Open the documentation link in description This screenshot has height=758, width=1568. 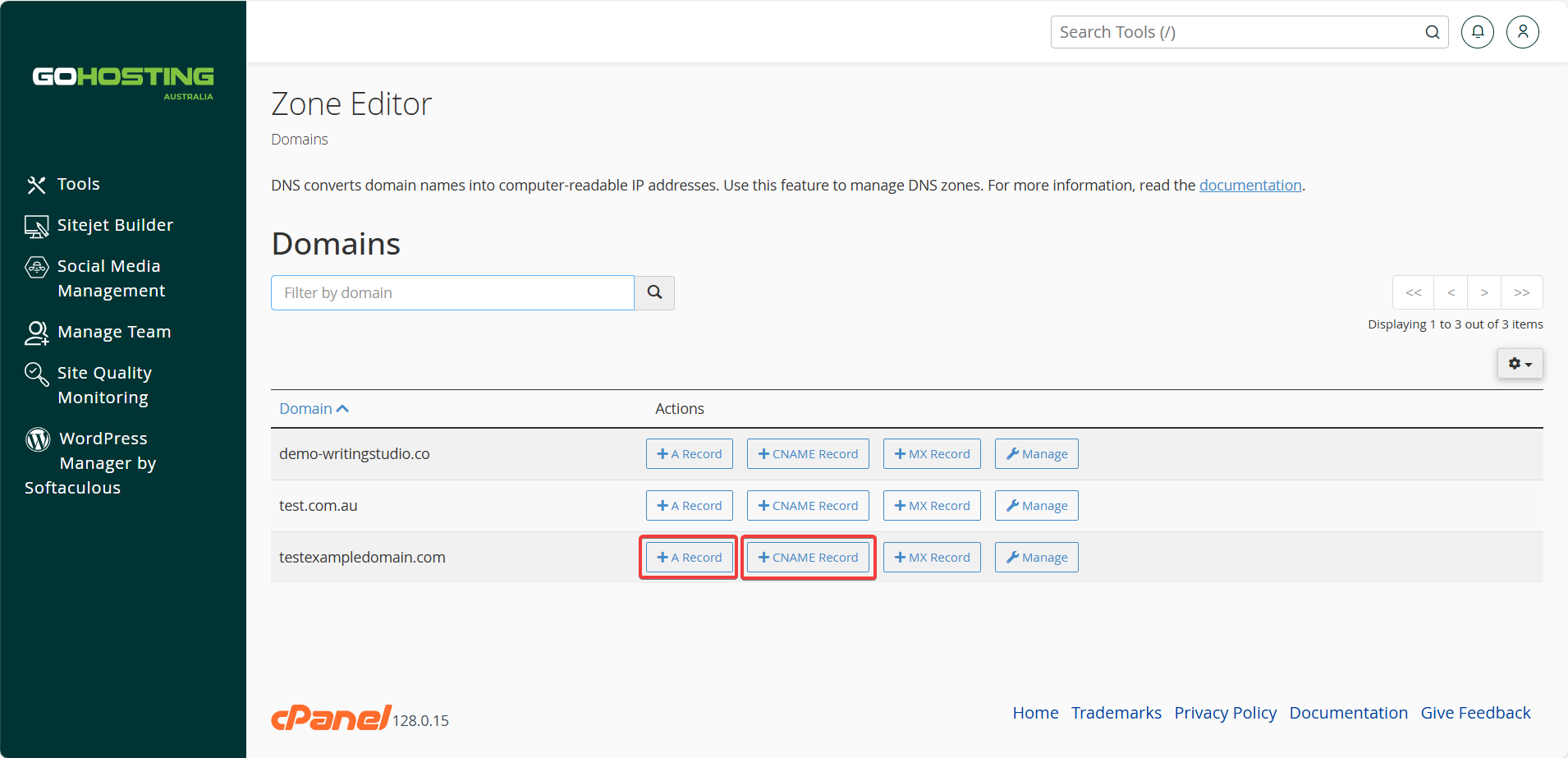click(1250, 186)
